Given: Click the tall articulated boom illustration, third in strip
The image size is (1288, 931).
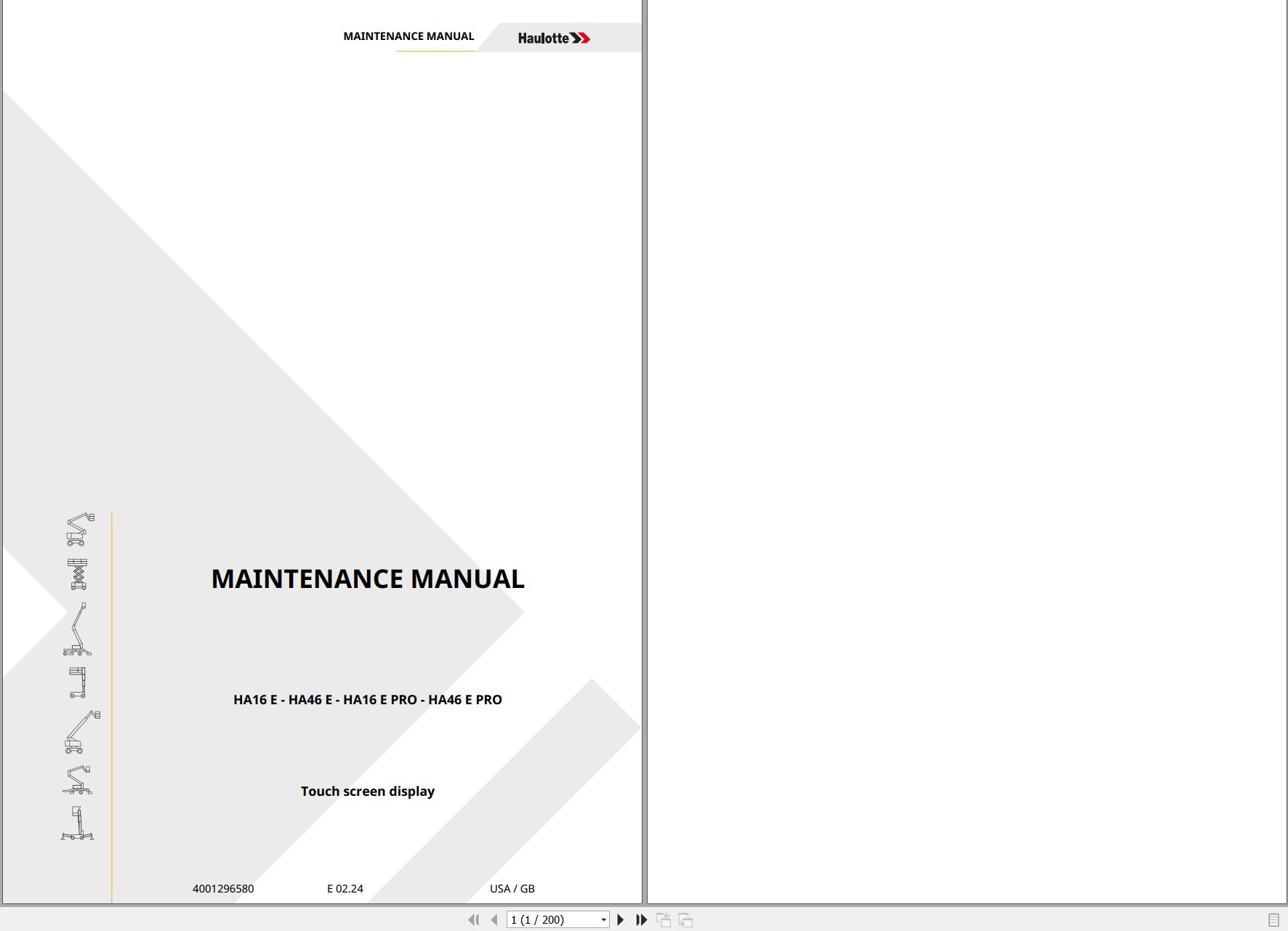Looking at the screenshot, I should 77,629.
